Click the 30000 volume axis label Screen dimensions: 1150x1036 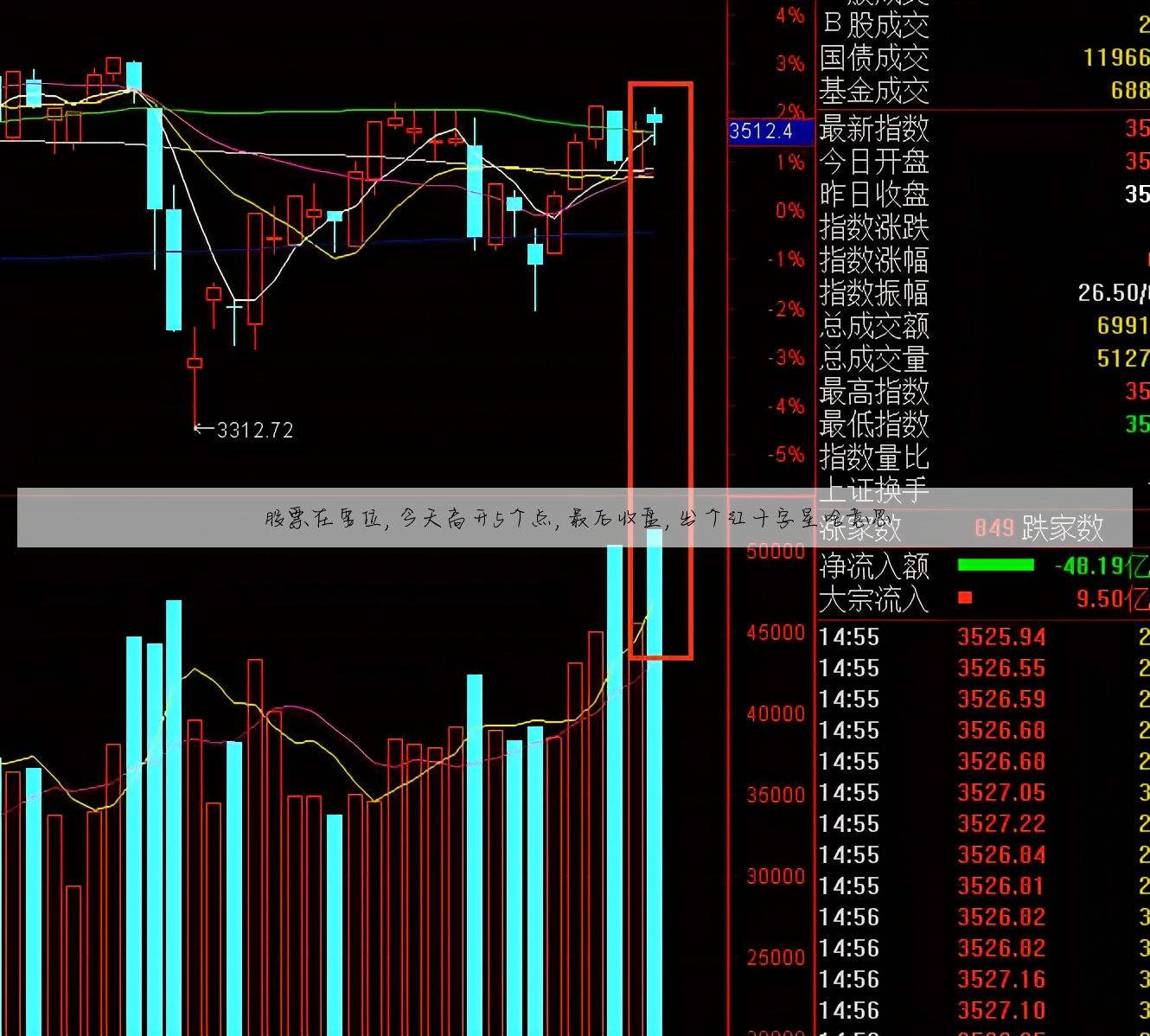tap(776, 876)
